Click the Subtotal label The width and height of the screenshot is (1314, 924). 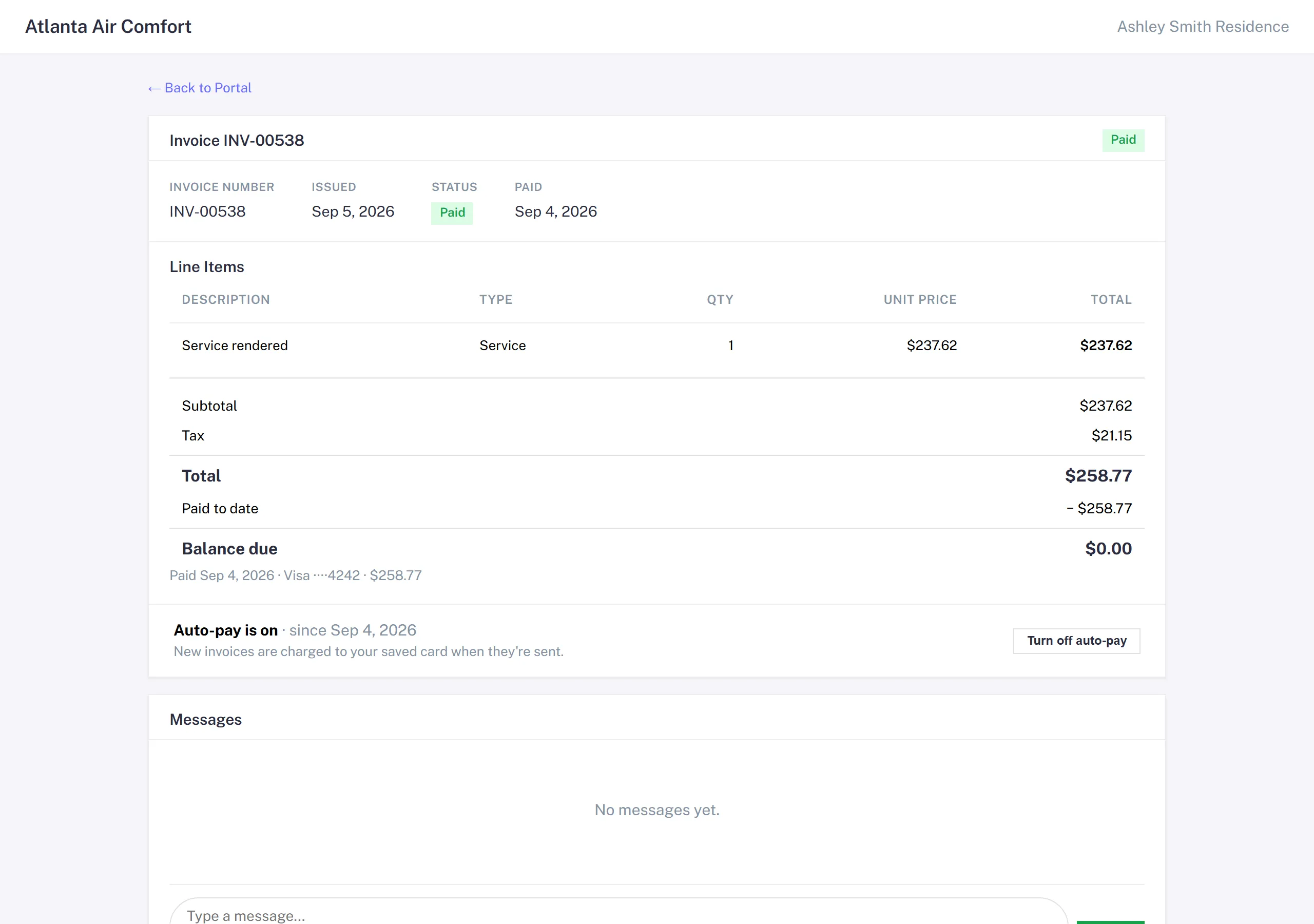coord(209,406)
